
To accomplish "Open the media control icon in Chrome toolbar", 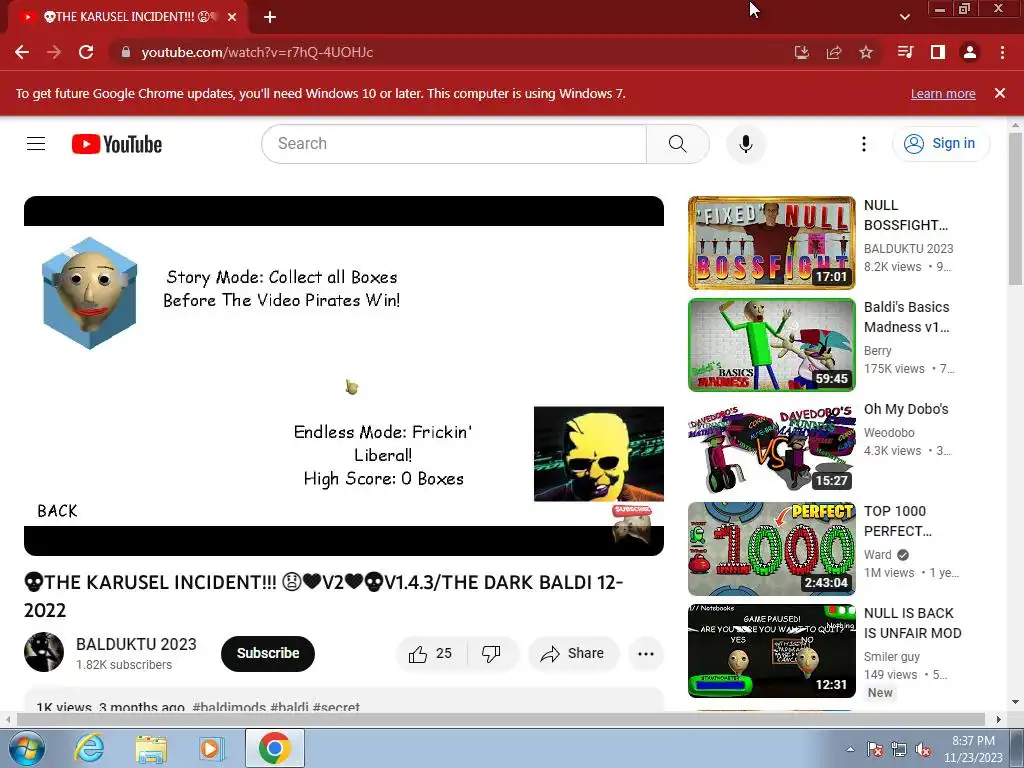I will point(905,52).
